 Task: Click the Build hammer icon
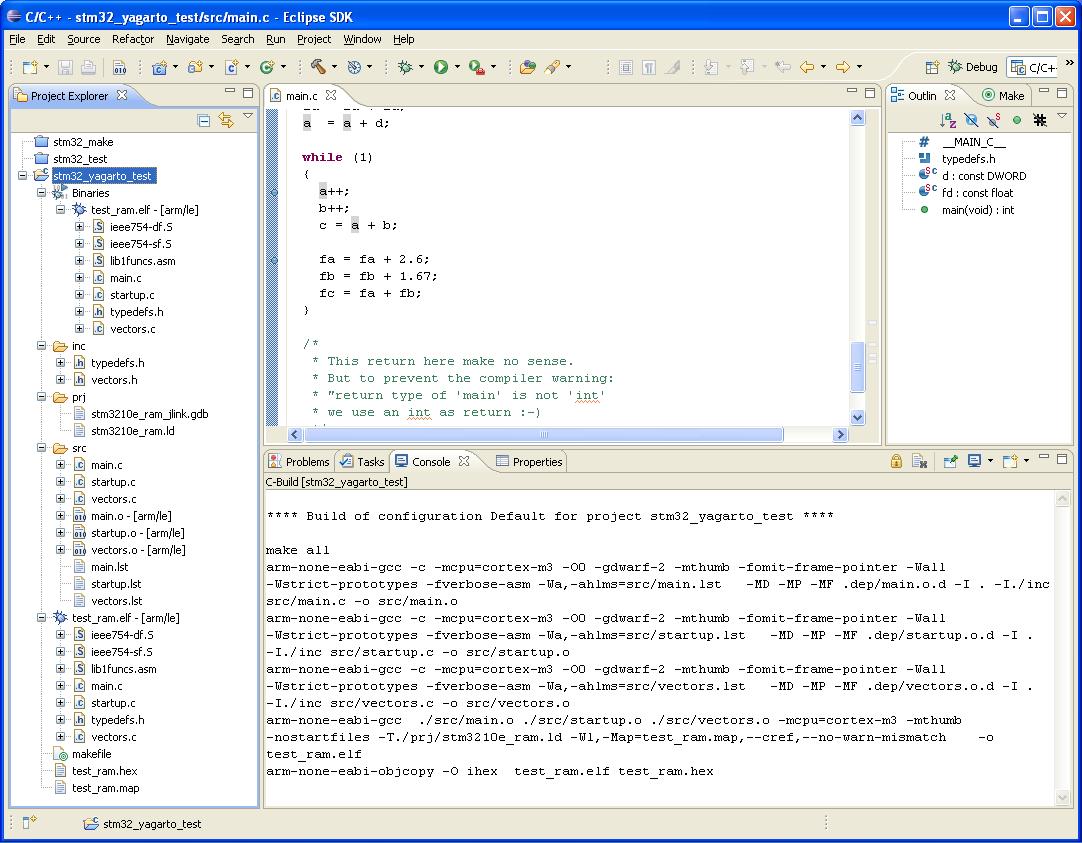[x=317, y=66]
